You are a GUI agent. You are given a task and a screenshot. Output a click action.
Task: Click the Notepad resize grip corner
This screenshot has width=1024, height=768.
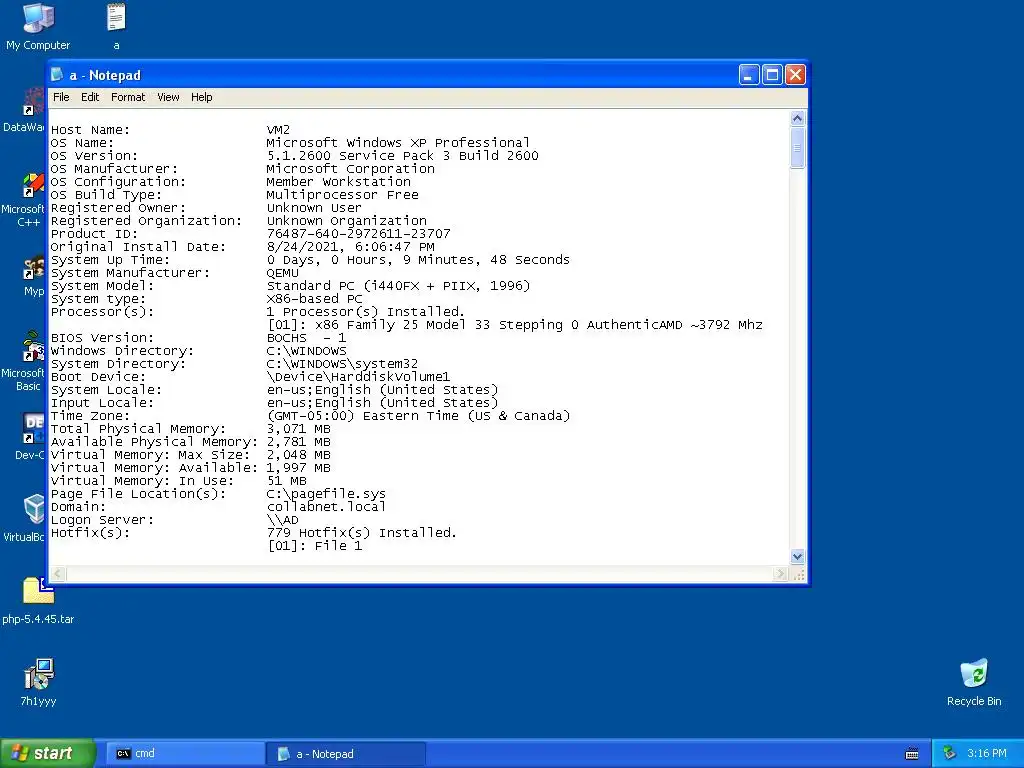798,574
